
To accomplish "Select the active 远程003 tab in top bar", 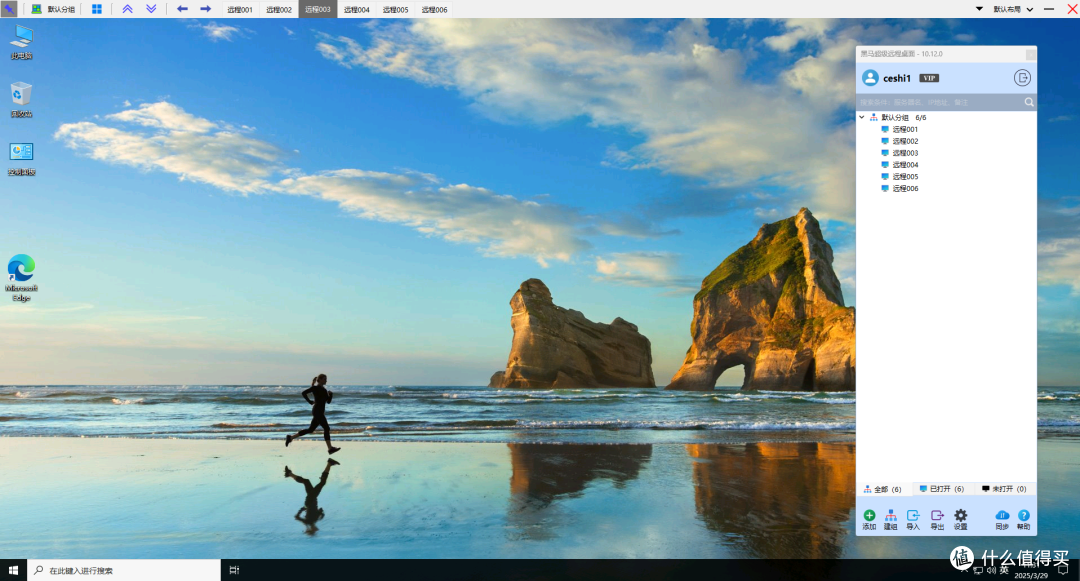I will coord(318,10).
